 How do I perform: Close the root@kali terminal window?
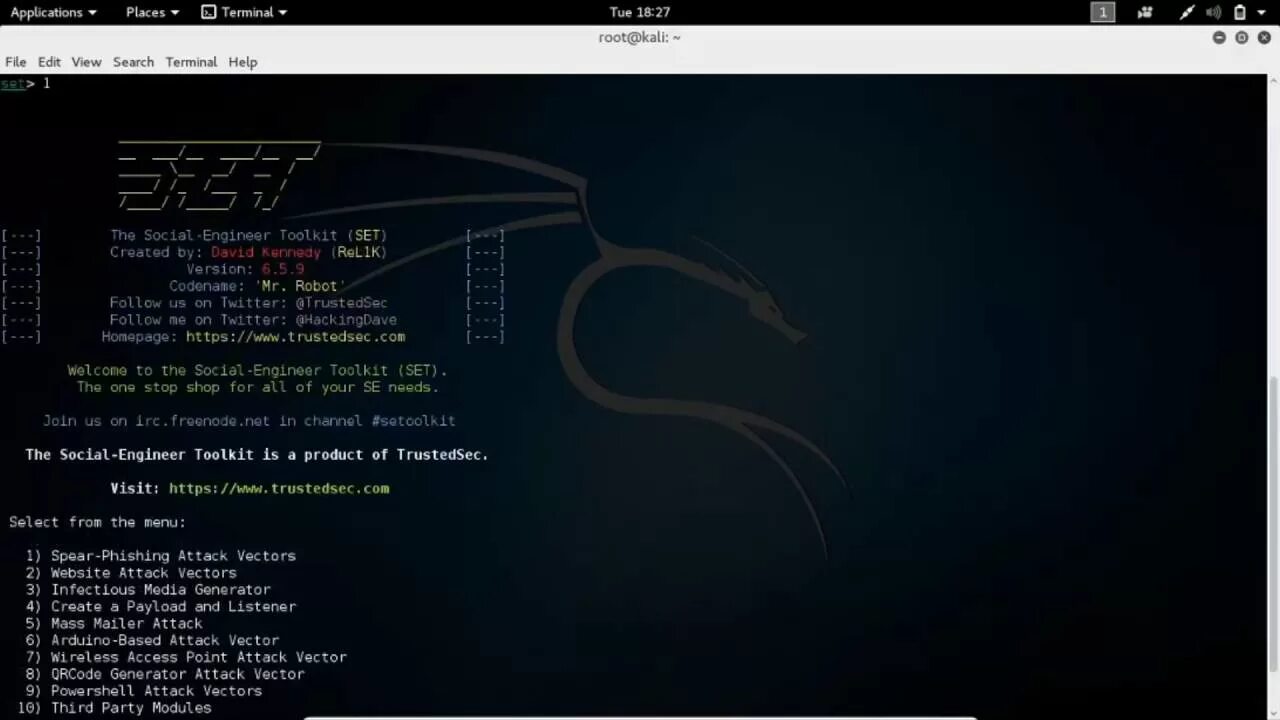(x=1265, y=37)
